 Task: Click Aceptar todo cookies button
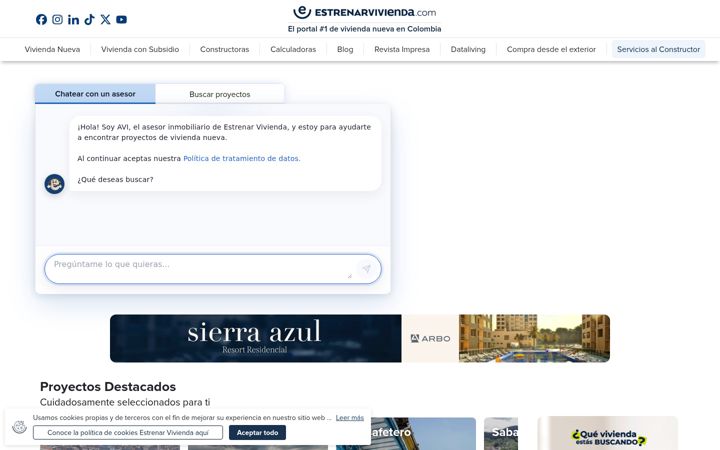257,433
